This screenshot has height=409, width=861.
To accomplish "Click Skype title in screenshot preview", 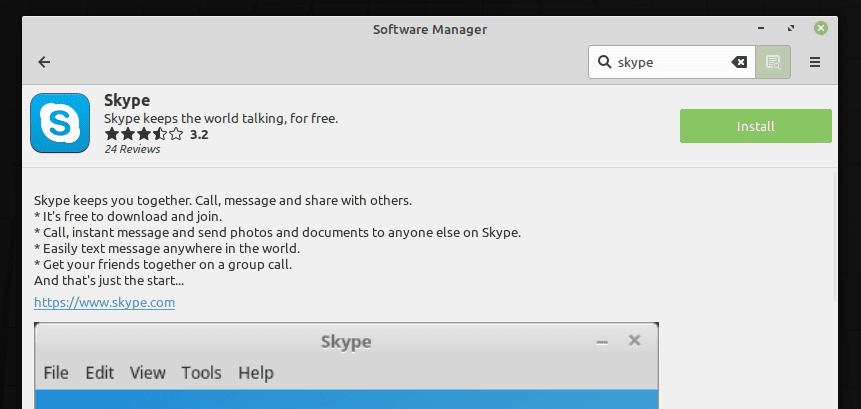I will pyautogui.click(x=346, y=342).
